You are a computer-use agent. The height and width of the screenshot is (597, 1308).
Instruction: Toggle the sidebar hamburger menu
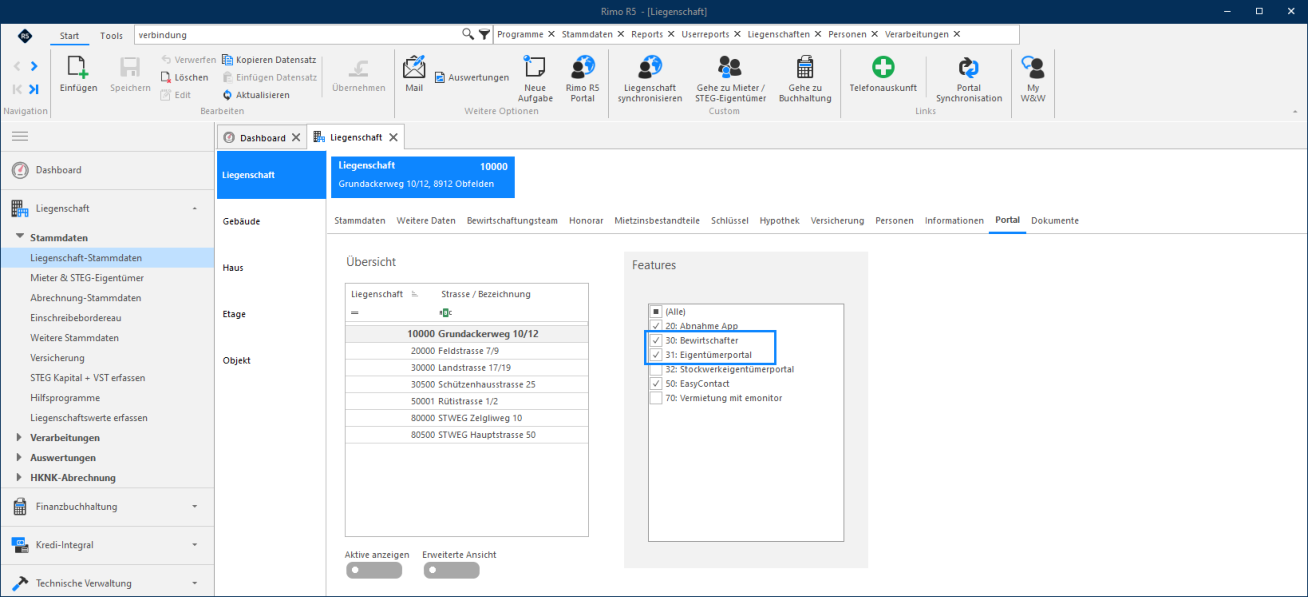click(20, 136)
